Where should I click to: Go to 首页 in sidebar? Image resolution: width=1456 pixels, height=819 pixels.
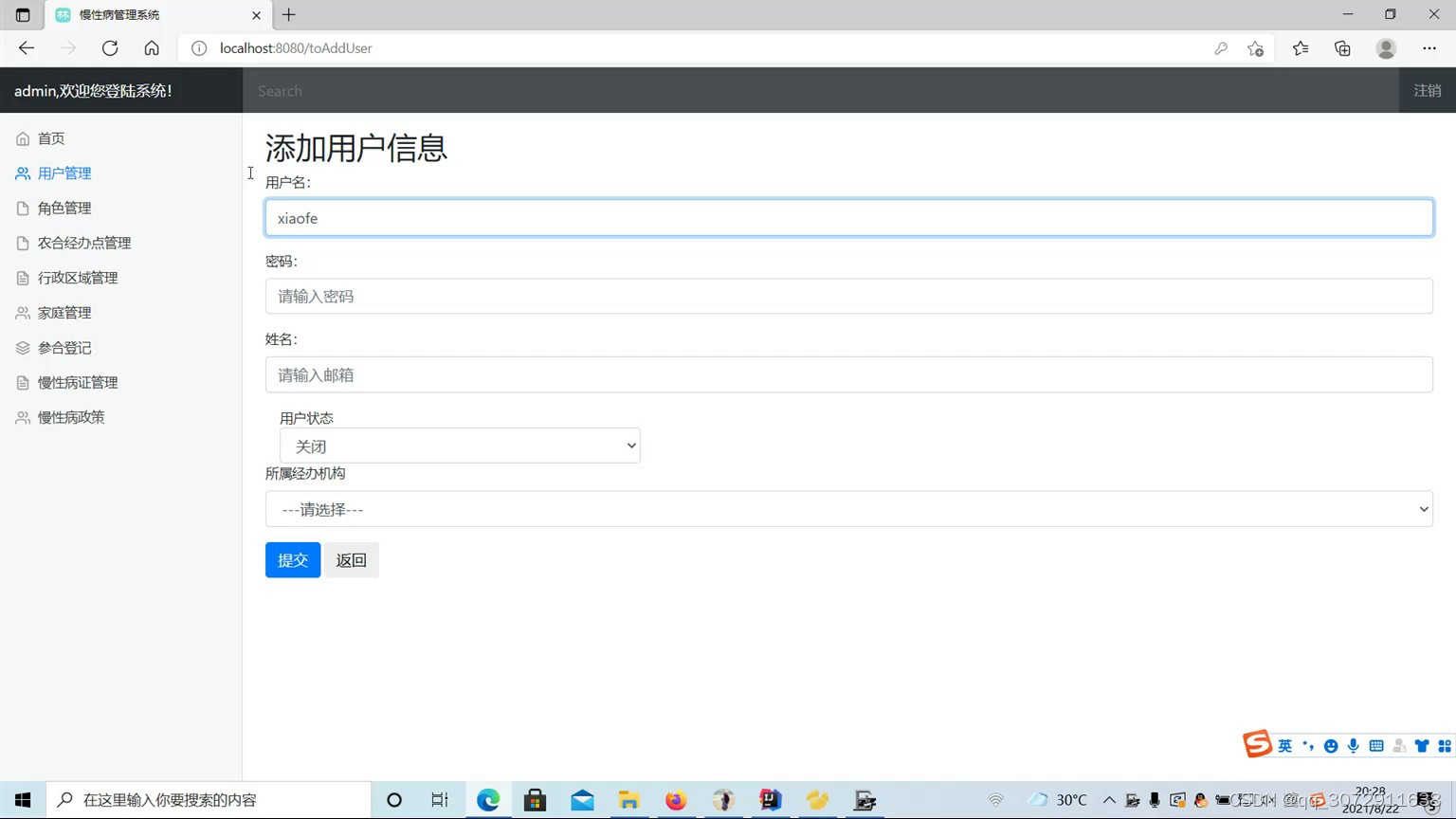point(51,138)
